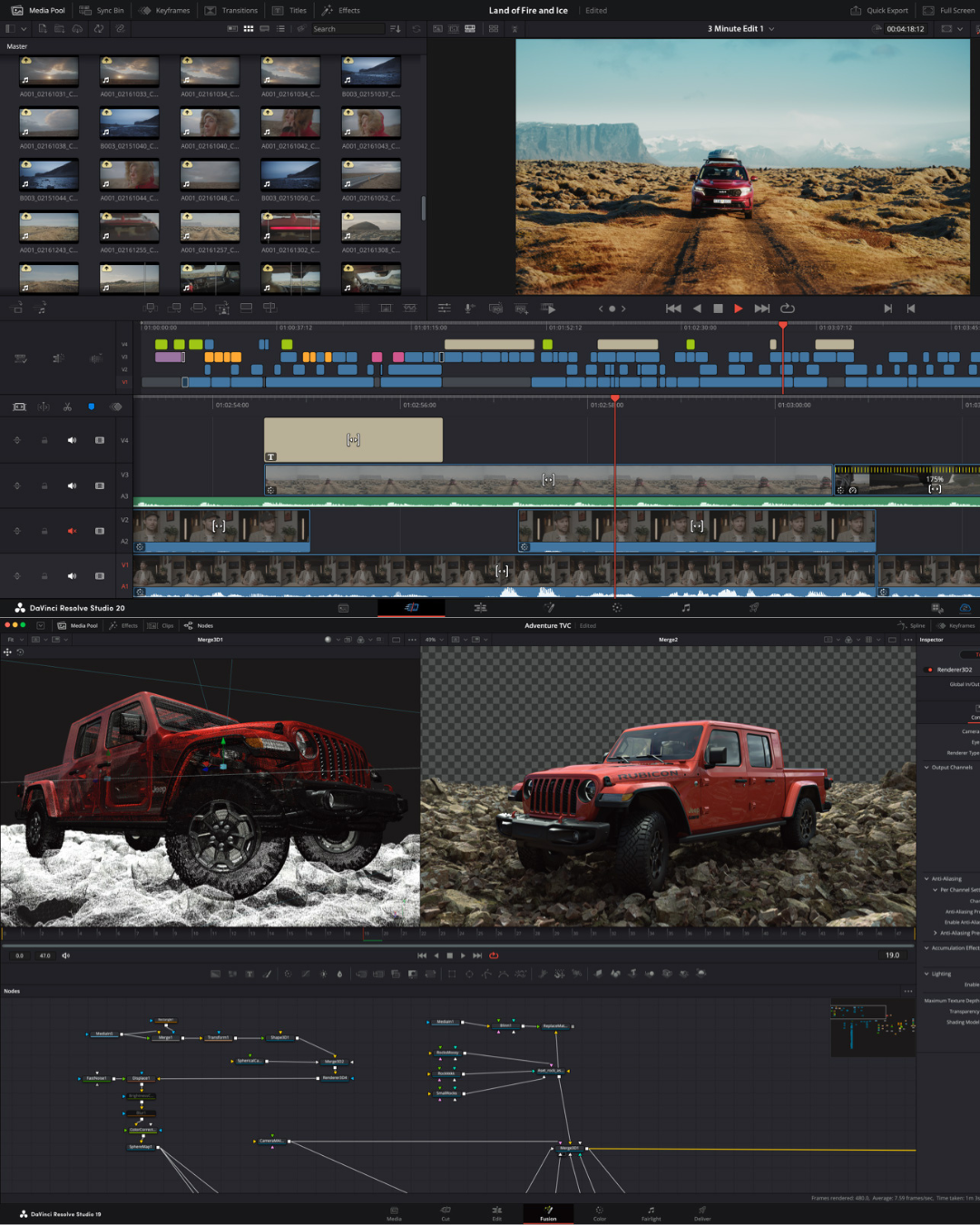Switch to Fusion page icon in Studio 20

coord(549,608)
